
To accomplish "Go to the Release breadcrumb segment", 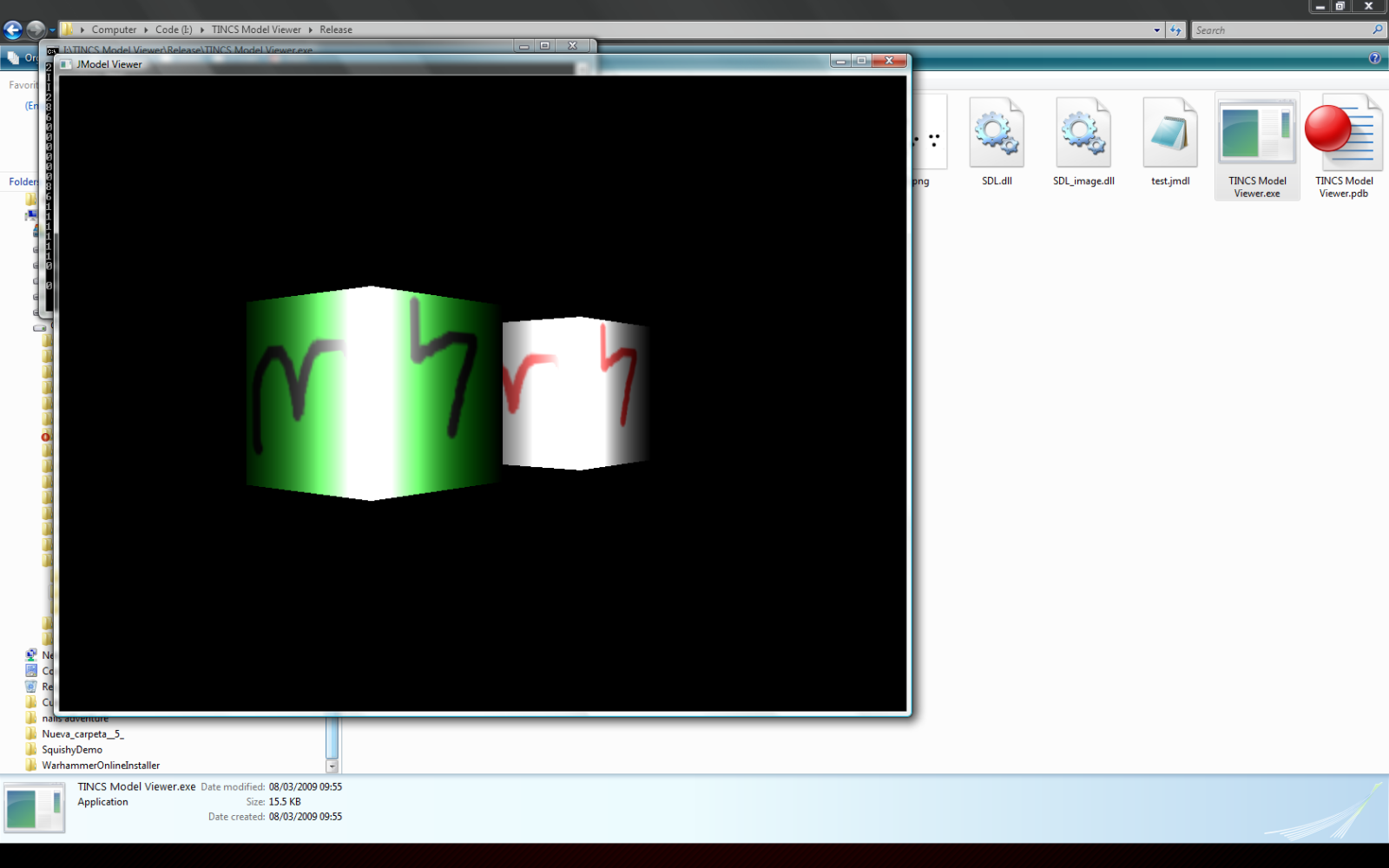I will pyautogui.click(x=336, y=30).
